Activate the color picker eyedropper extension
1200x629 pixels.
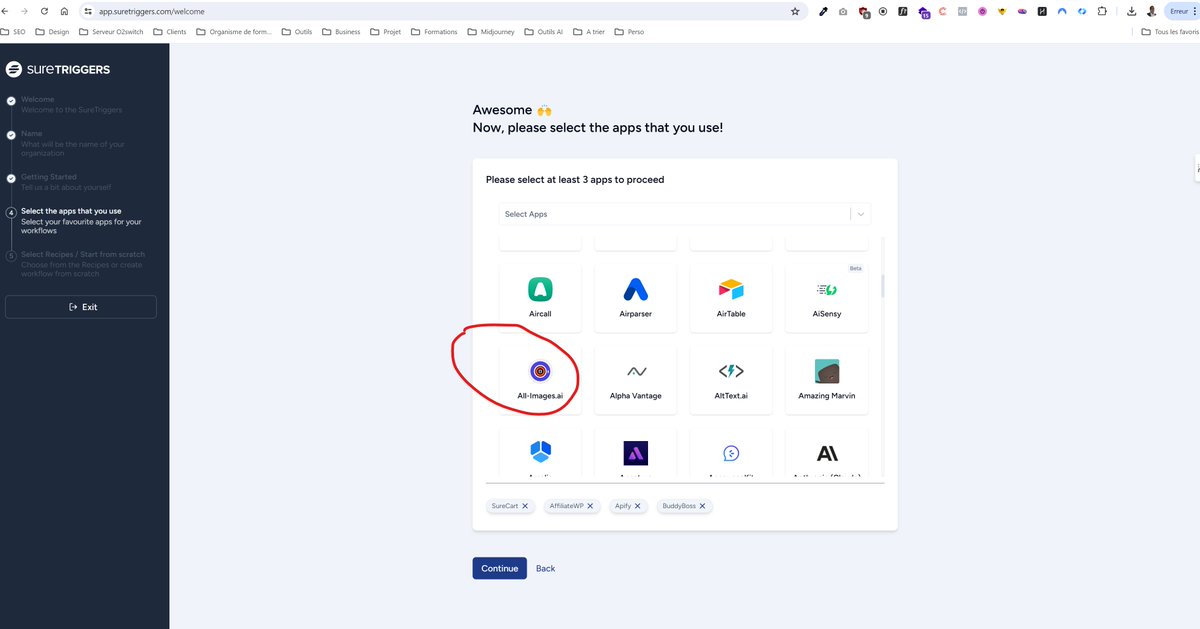tap(823, 12)
